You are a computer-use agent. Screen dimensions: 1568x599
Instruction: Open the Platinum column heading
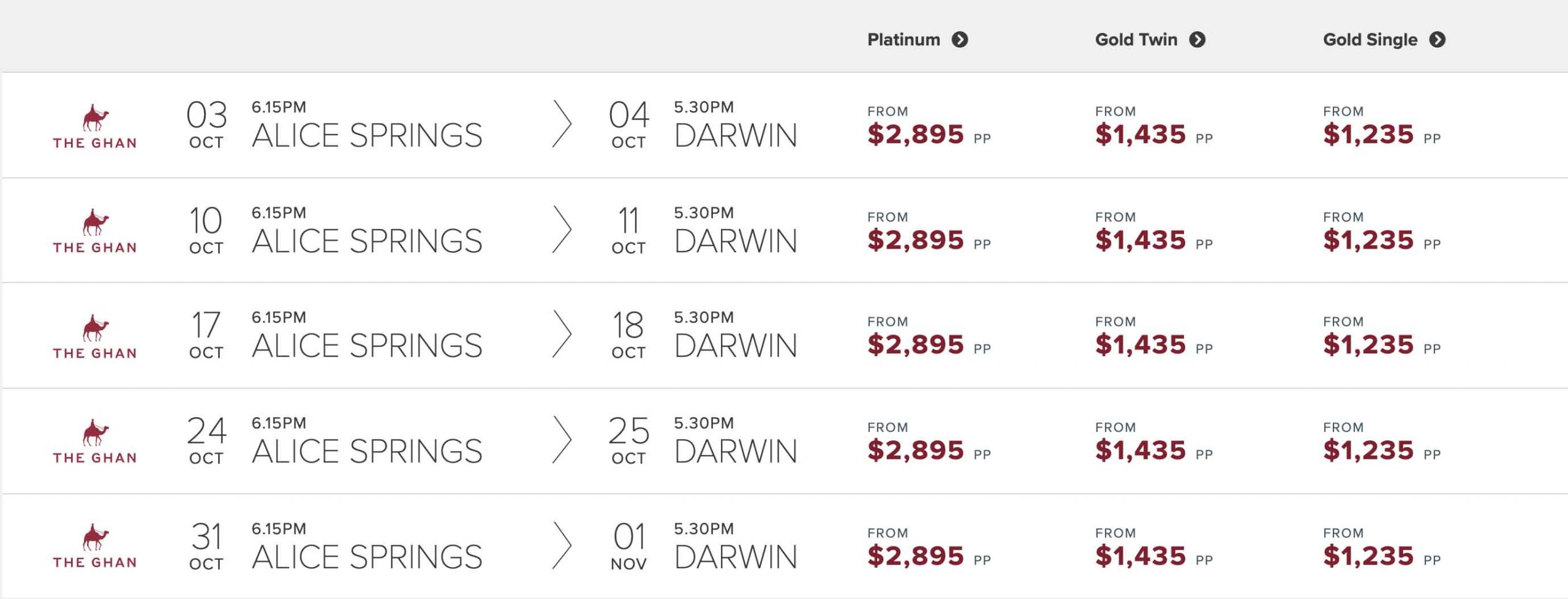click(x=903, y=40)
